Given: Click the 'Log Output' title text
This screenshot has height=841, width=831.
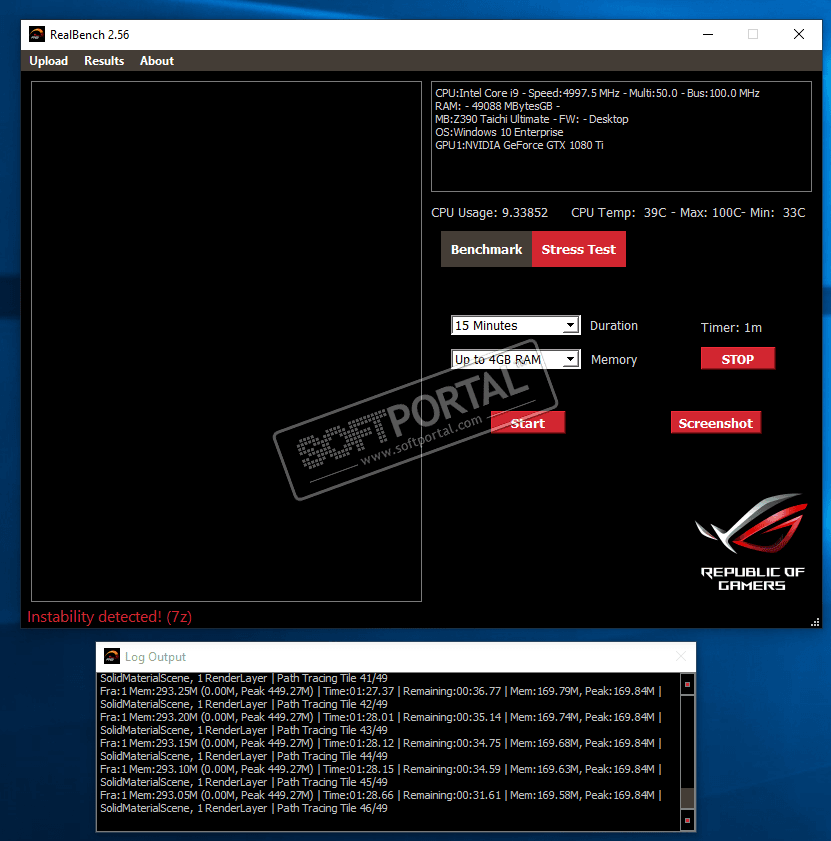Looking at the screenshot, I should tap(155, 657).
